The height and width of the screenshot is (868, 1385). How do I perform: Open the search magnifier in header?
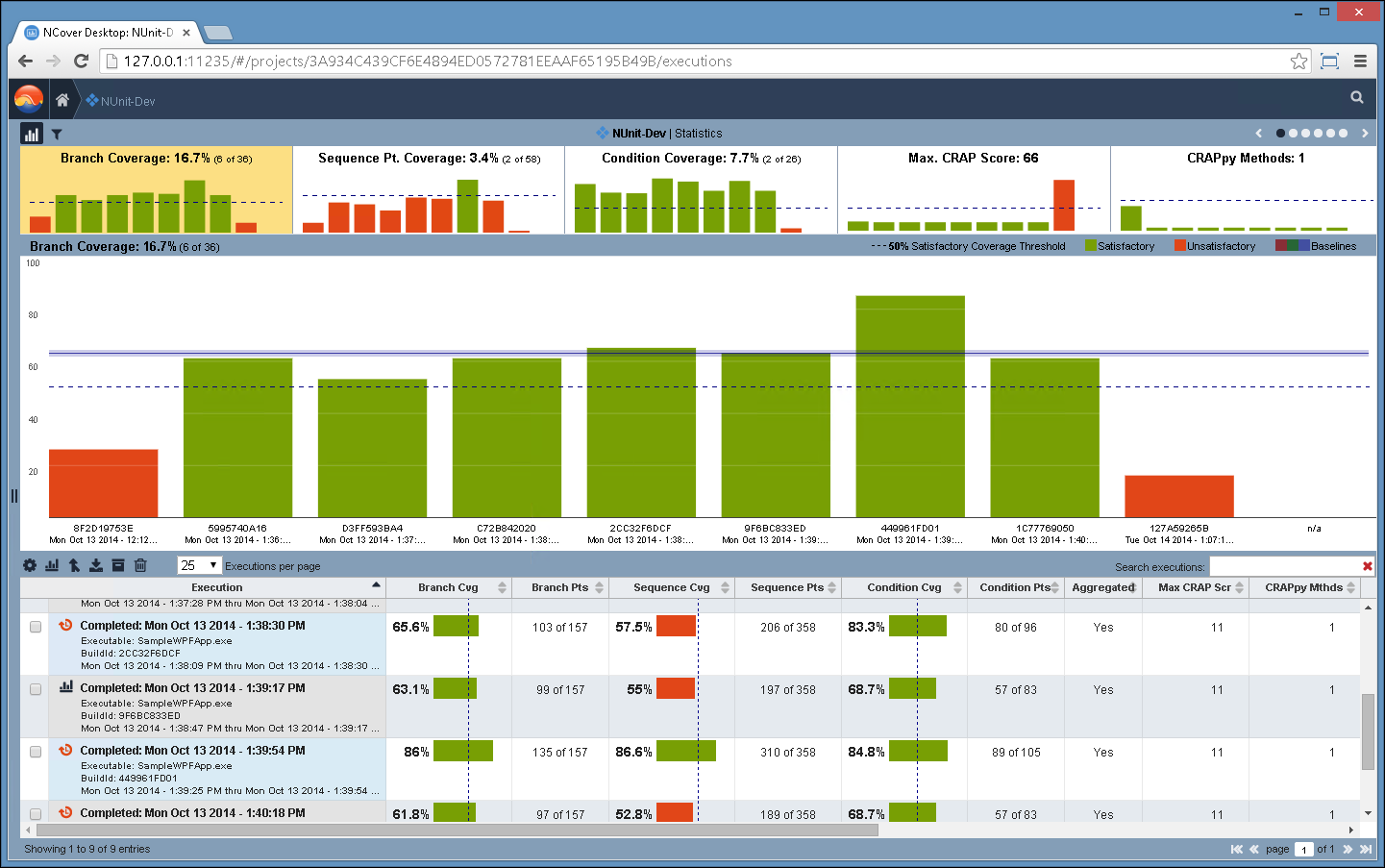(x=1357, y=97)
